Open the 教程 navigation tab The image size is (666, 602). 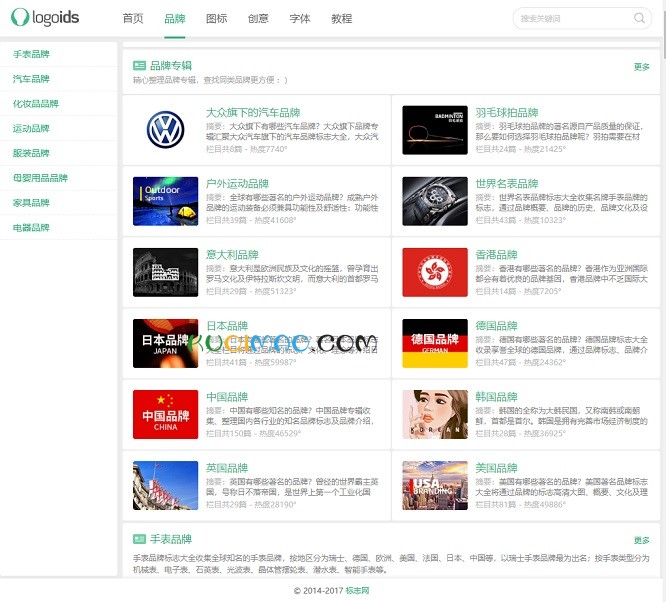341,19
